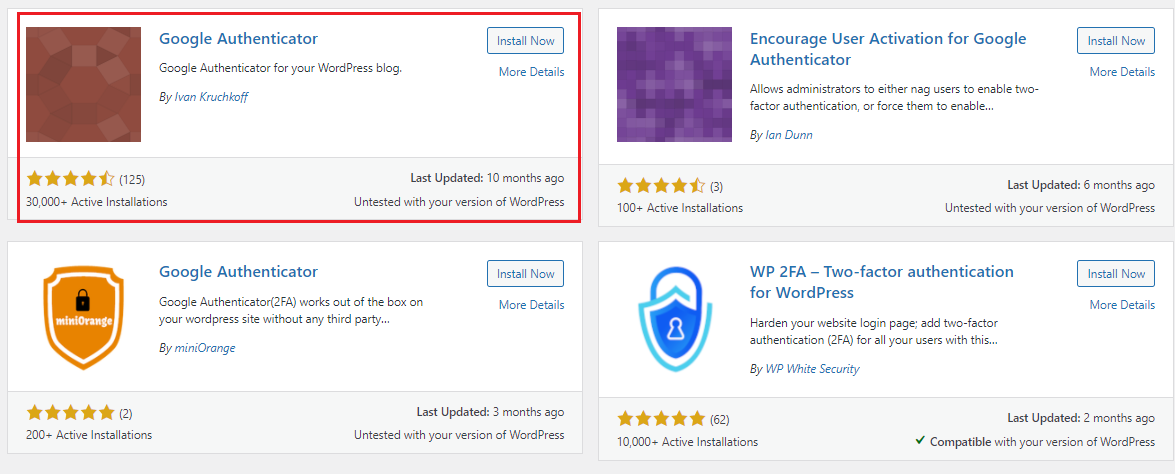This screenshot has height=474, width=1175.
Task: Click the star rating of Ivan Kruchkoff's plugin
Action: pyautogui.click(x=70, y=179)
